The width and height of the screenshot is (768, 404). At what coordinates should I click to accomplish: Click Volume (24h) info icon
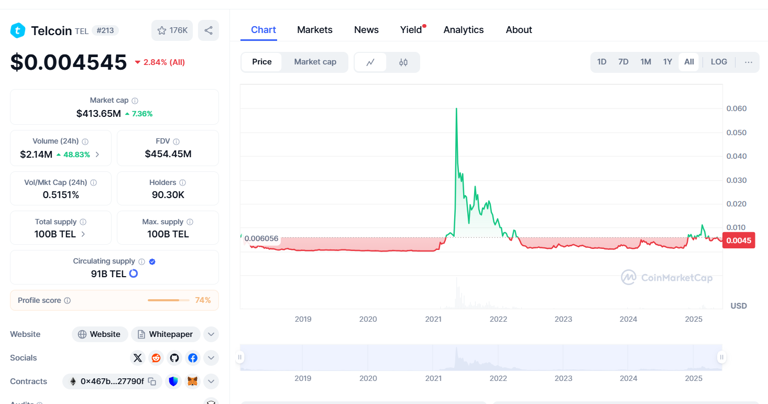[85, 142]
